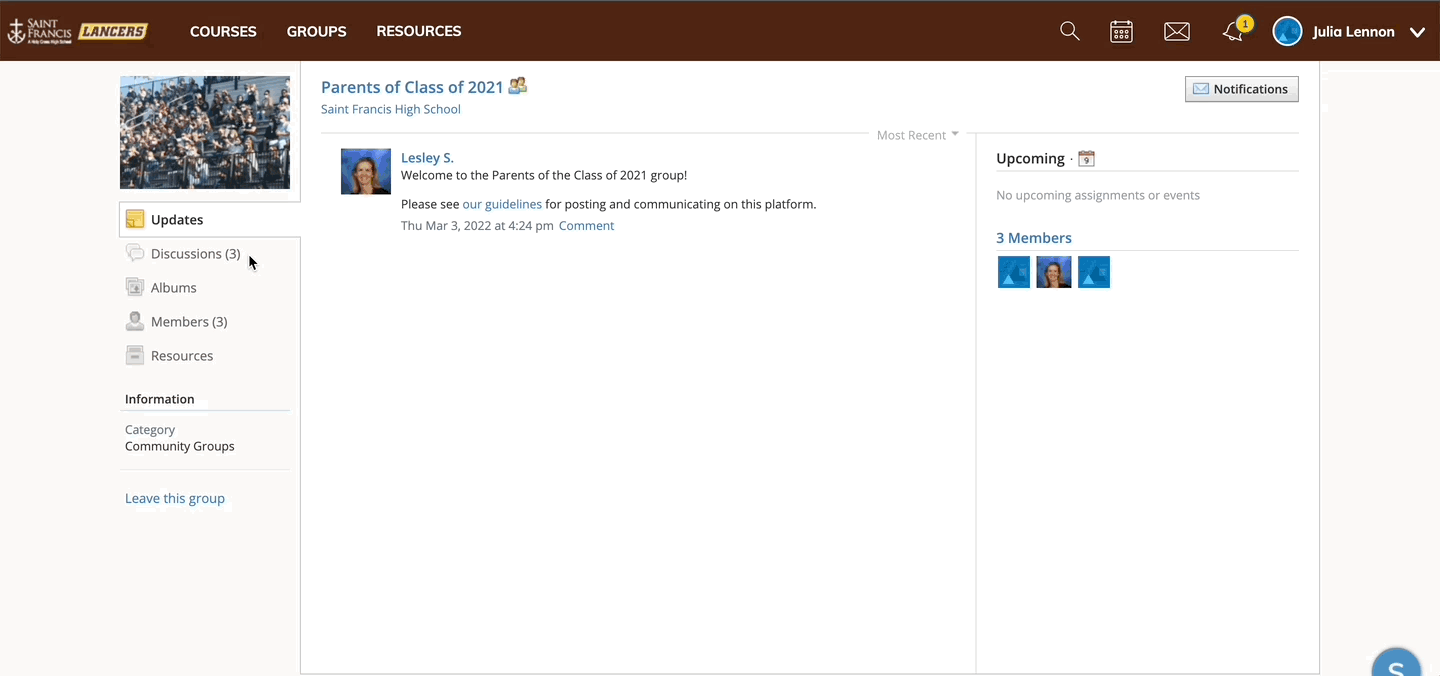Open the our guidelines link

click(502, 204)
